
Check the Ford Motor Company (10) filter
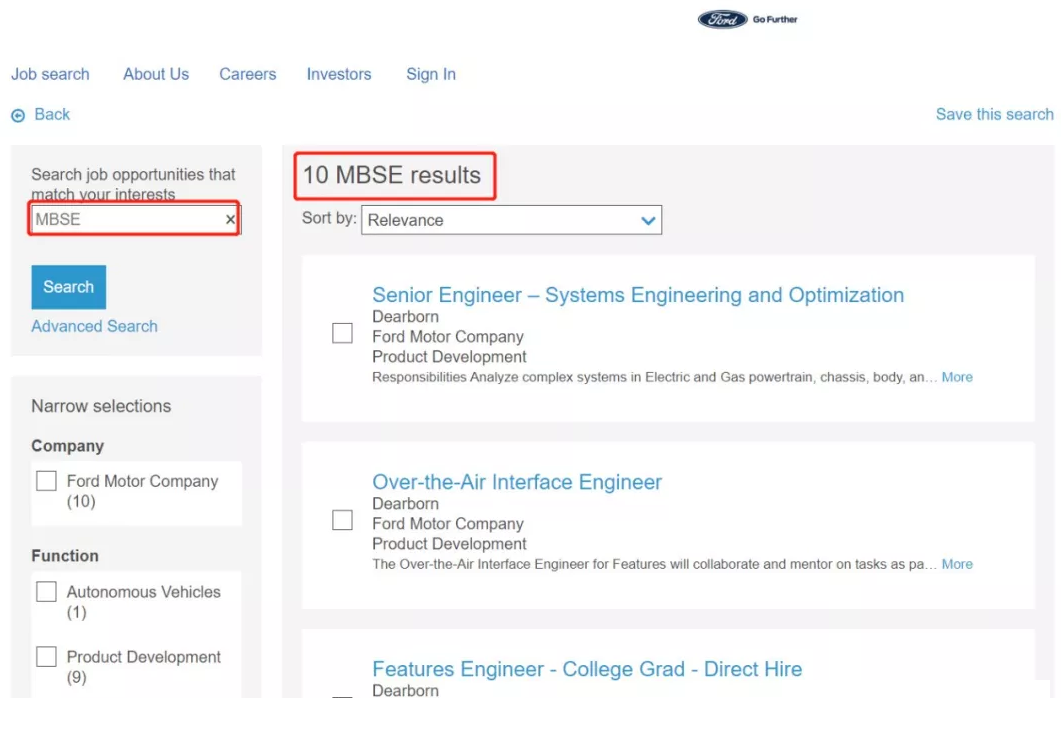click(46, 481)
